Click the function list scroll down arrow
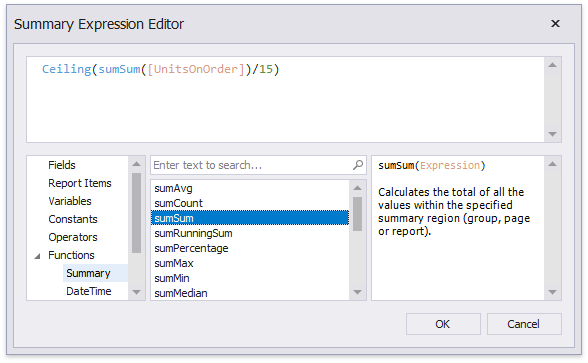Image resolution: width=588 pixels, height=363 pixels. click(357, 292)
